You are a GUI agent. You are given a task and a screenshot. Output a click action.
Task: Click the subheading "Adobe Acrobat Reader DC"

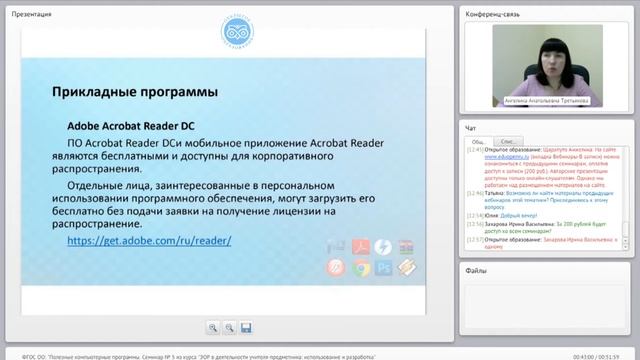(x=131, y=126)
